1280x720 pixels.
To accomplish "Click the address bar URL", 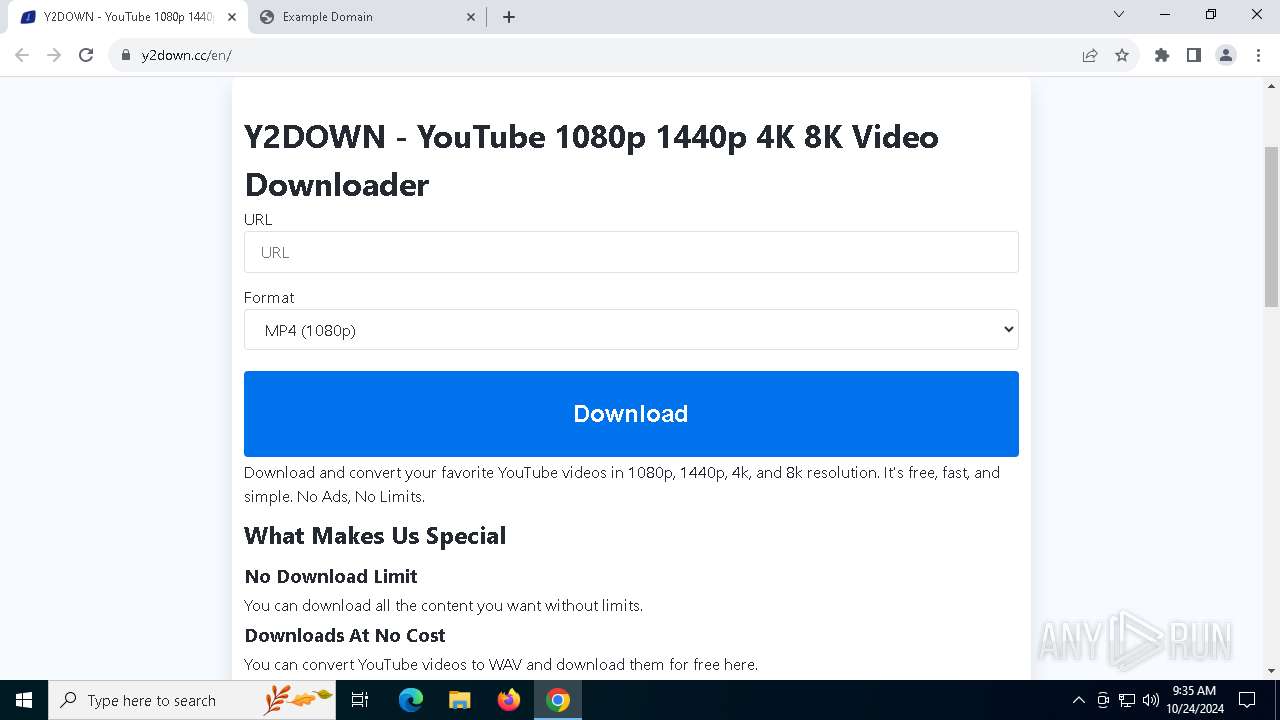I will pos(187,55).
